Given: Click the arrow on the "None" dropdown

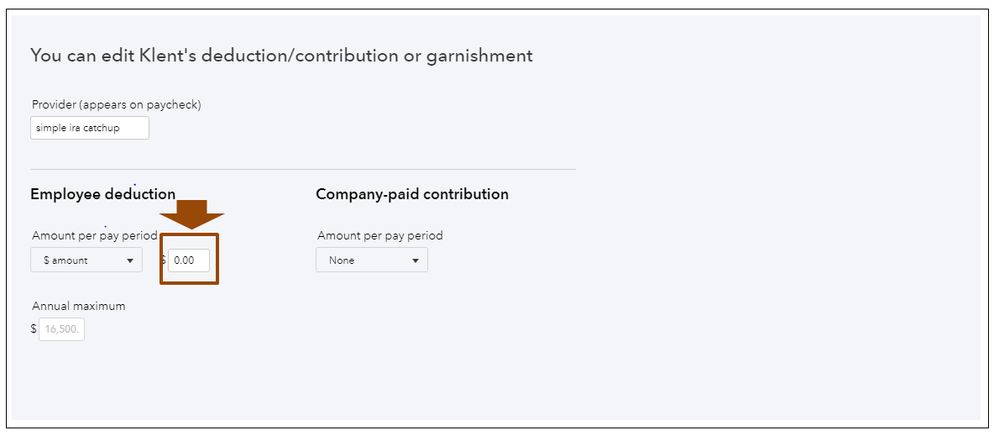Looking at the screenshot, I should click(416, 261).
